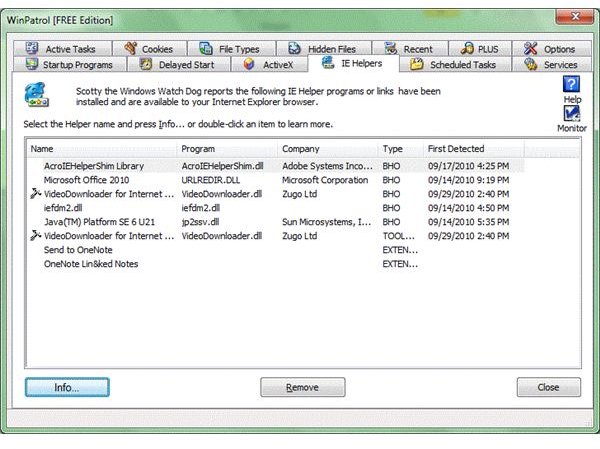Image resolution: width=600 pixels, height=449 pixels.
Task: Click the 09/14/2010 4:50 PM date
Action: coord(468,208)
